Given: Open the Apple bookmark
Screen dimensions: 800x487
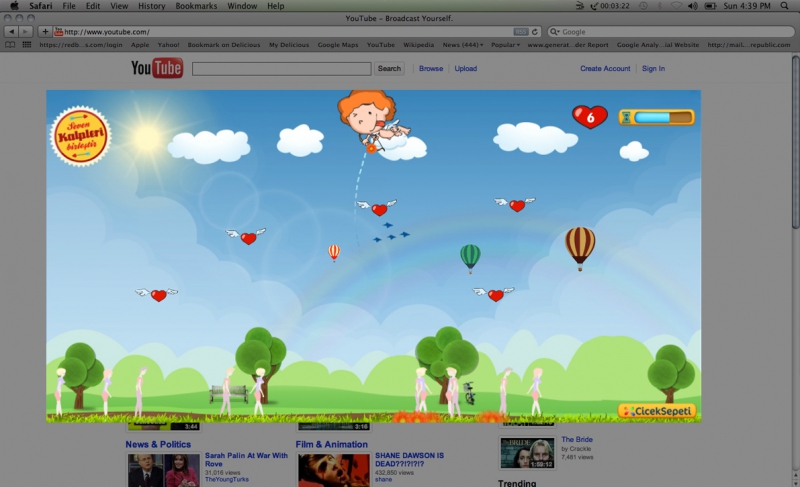Looking at the screenshot, I should coord(140,45).
